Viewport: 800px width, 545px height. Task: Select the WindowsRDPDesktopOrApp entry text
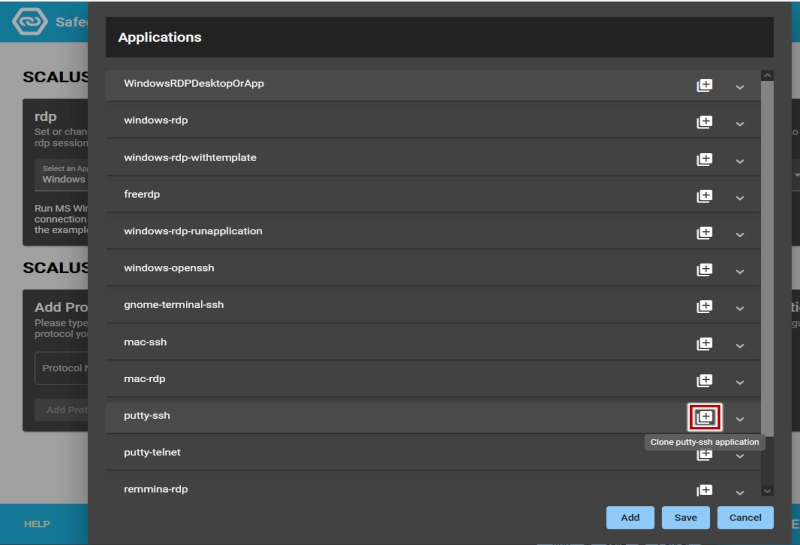(194, 84)
